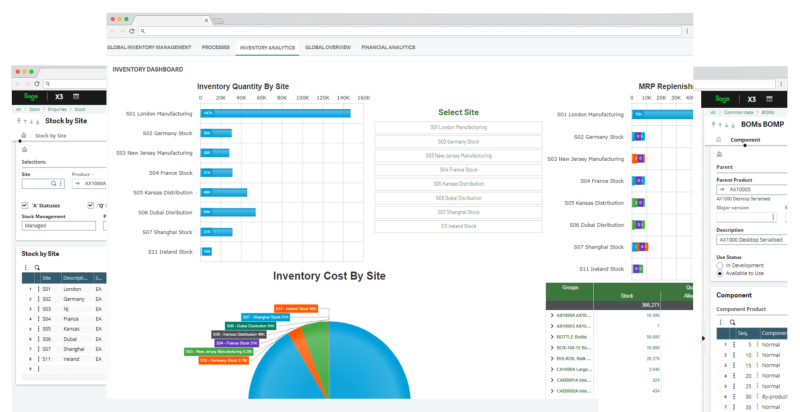
Task: Search the Component grid in BOMs window
Action: [x=732, y=322]
